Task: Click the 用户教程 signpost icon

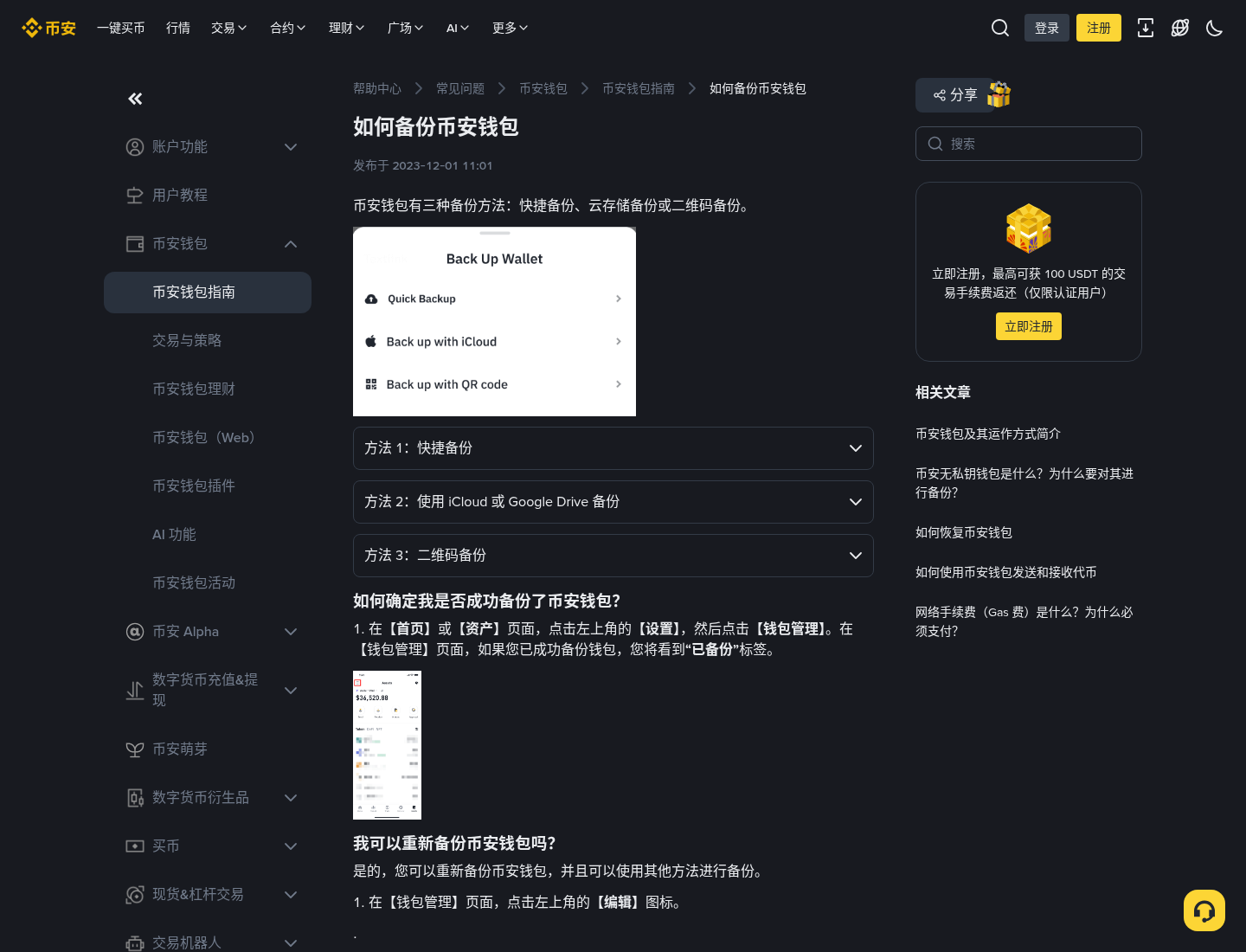Action: (x=135, y=196)
